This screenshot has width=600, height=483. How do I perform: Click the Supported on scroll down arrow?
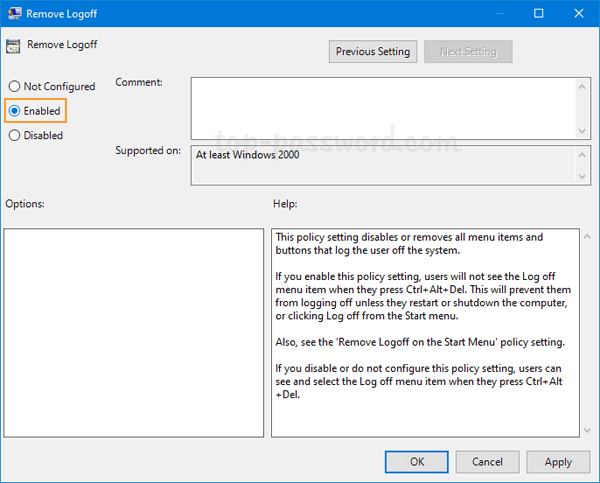tap(582, 176)
